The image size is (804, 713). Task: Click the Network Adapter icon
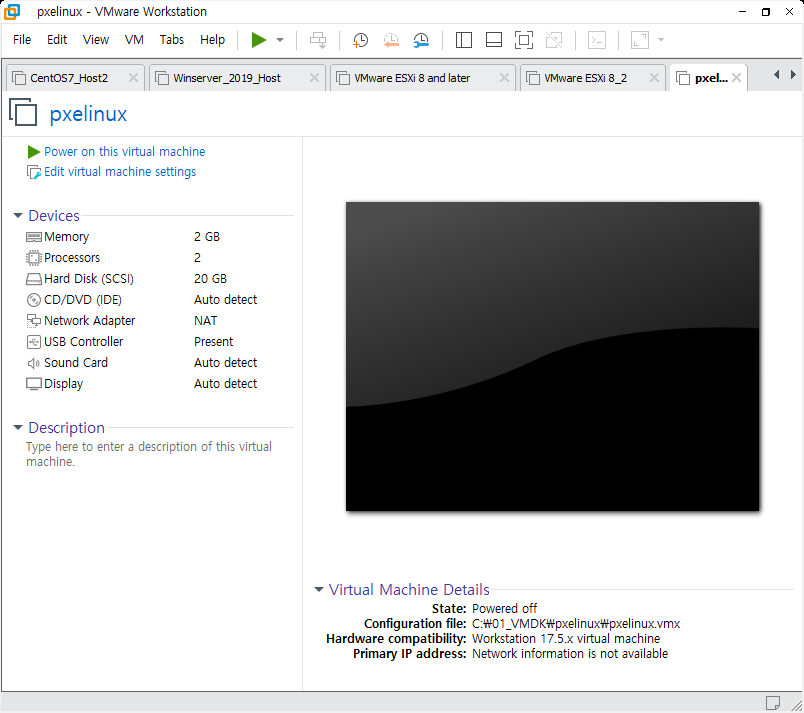click(33, 321)
